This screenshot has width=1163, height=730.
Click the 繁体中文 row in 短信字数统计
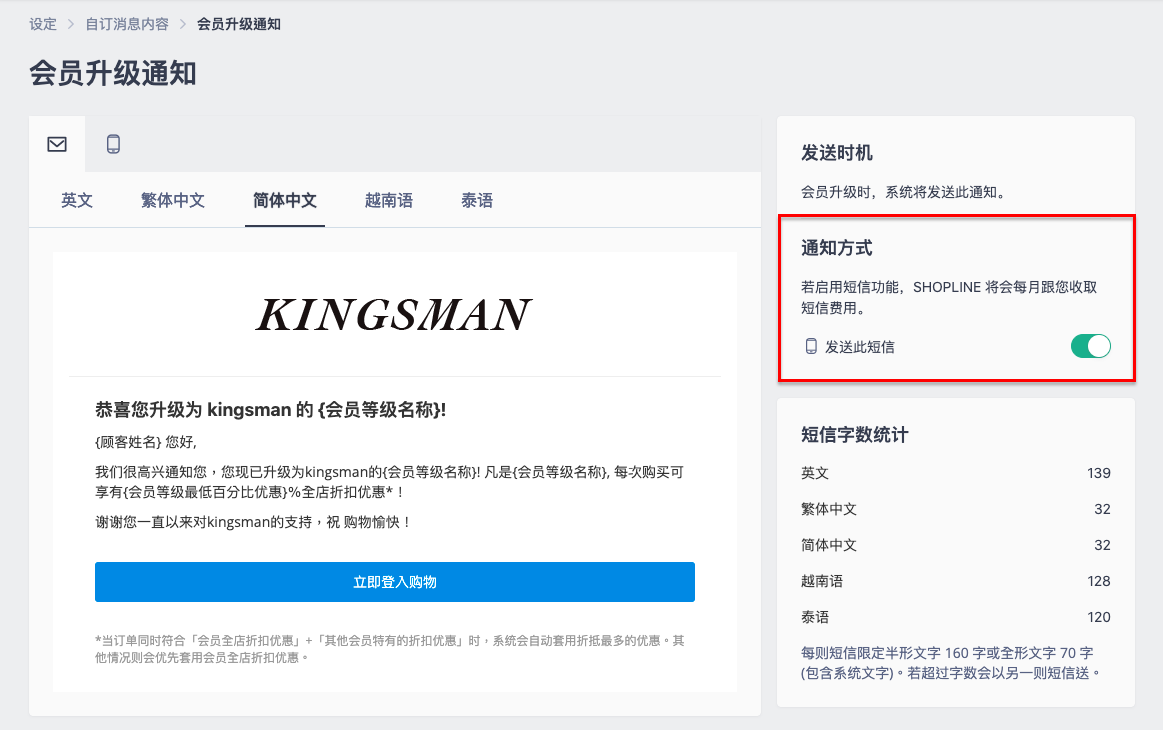pos(955,509)
